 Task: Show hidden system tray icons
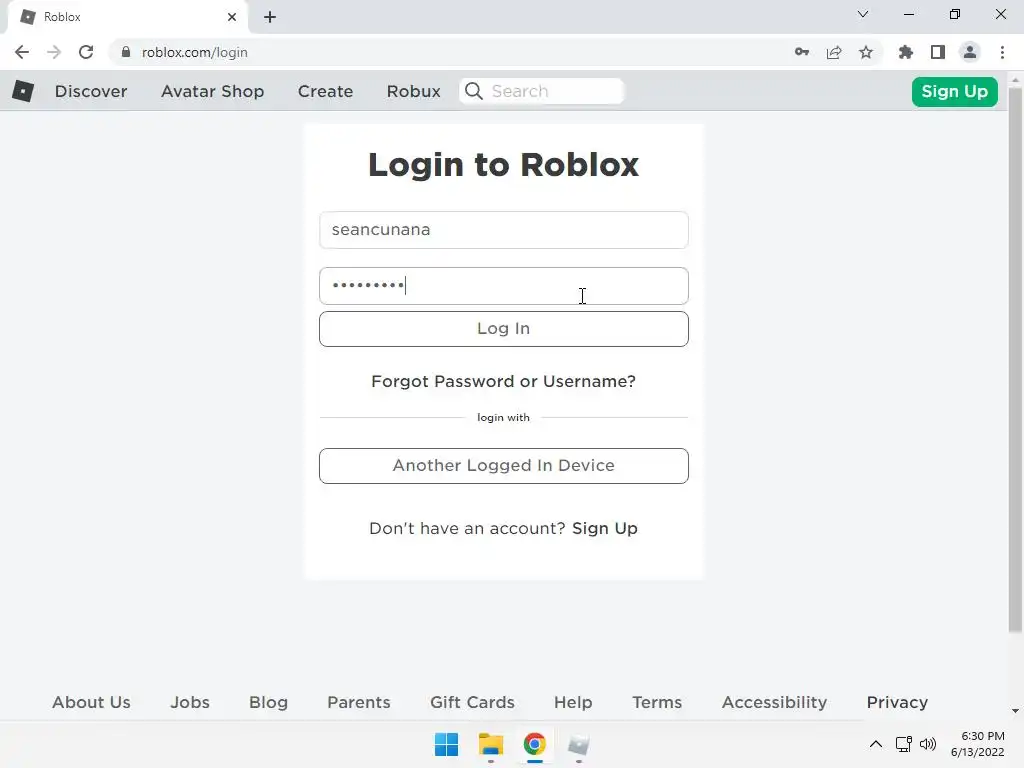tap(876, 744)
